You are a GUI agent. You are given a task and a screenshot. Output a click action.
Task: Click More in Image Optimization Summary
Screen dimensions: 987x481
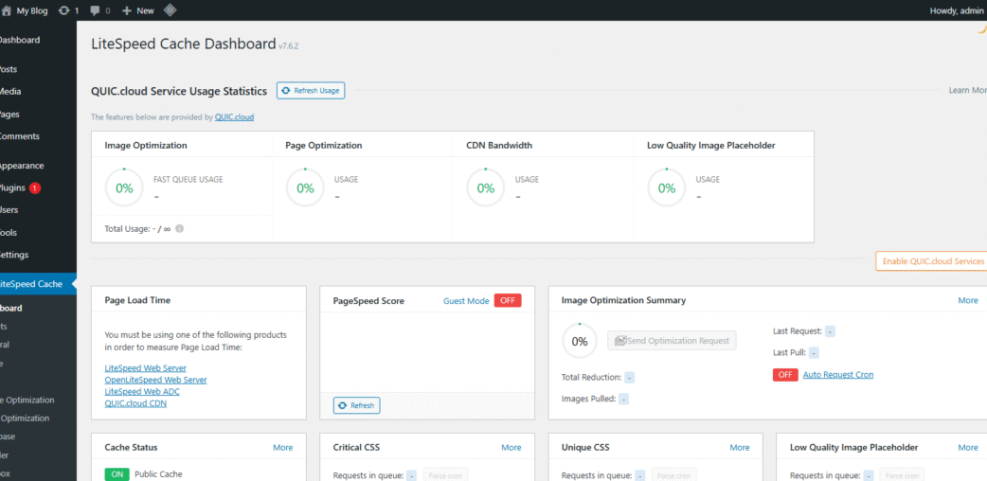coord(967,300)
